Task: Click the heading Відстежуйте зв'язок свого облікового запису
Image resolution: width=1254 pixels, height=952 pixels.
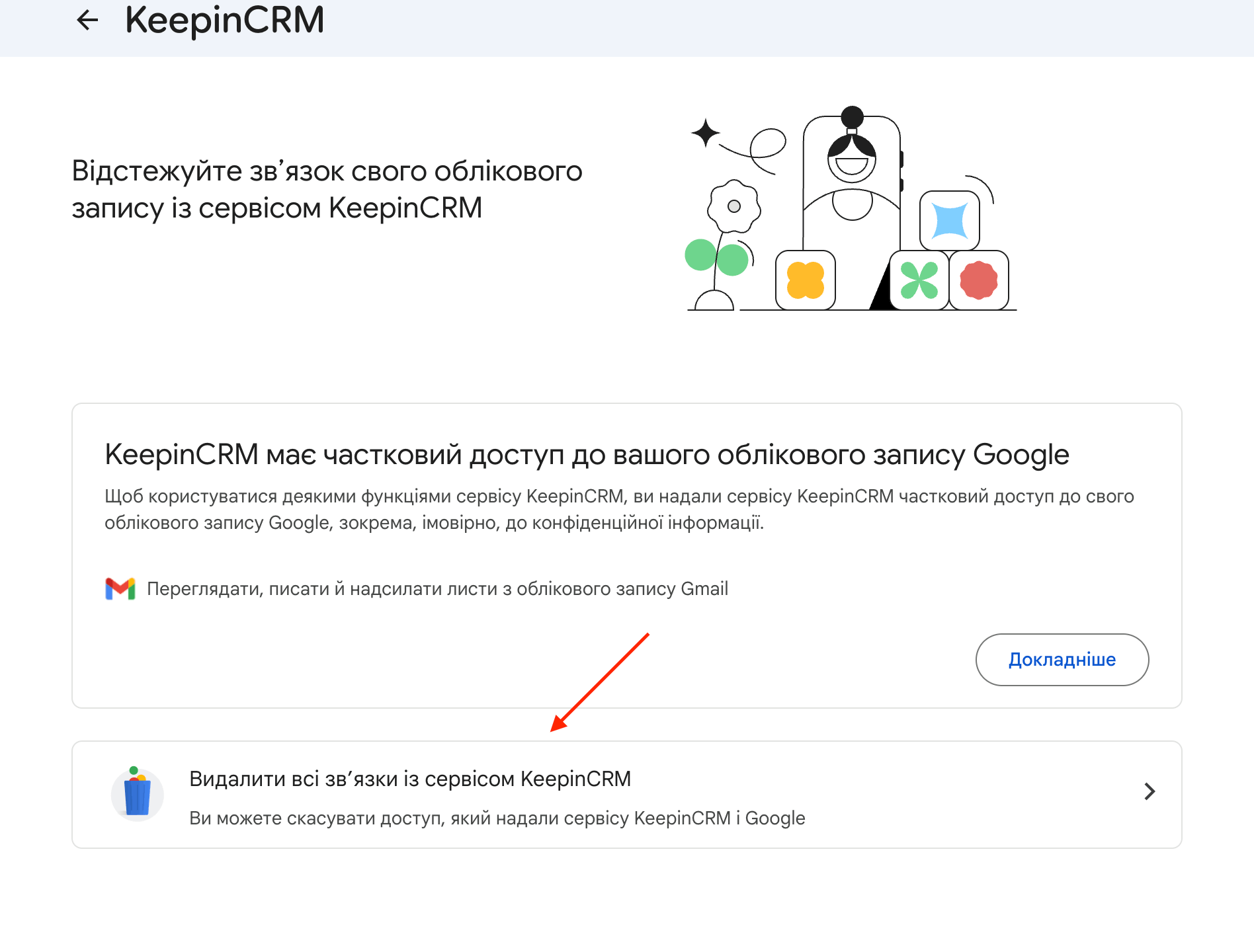Action: point(327,189)
